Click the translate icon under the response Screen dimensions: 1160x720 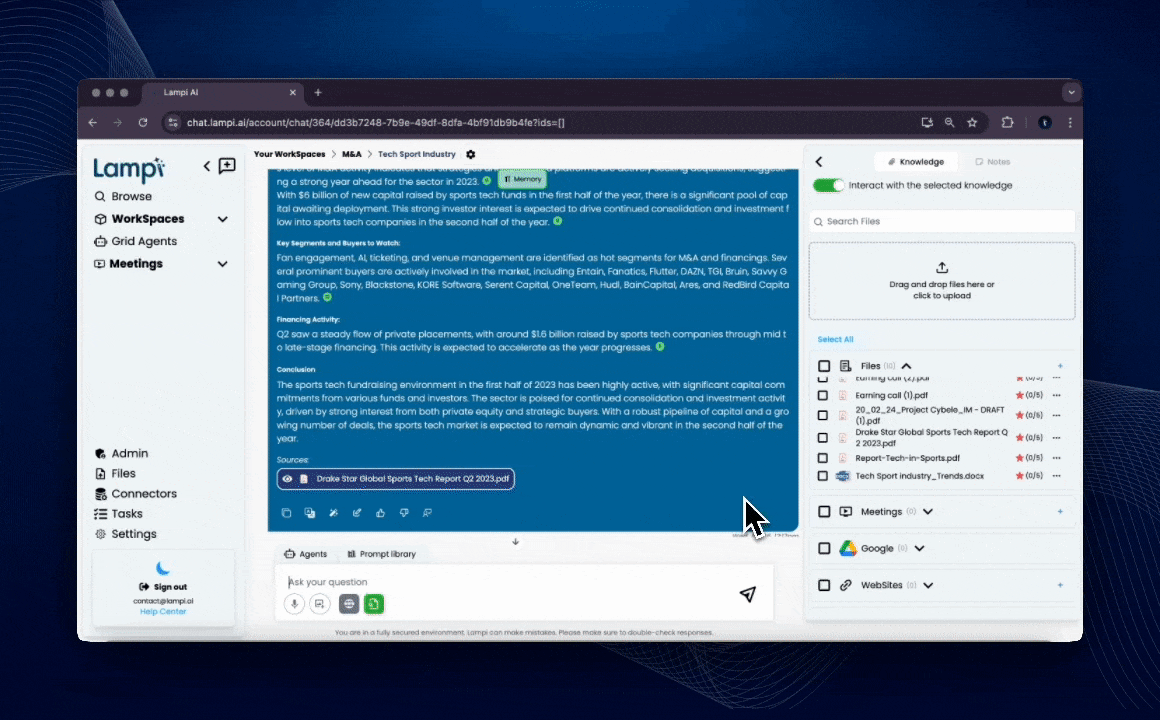pos(310,513)
